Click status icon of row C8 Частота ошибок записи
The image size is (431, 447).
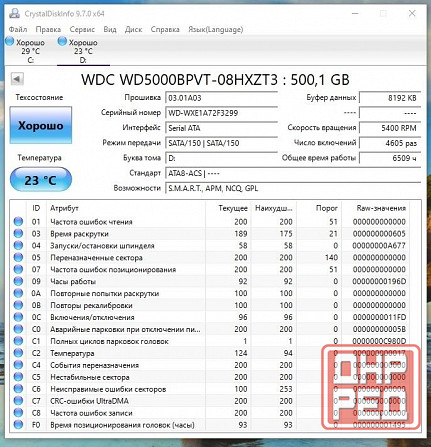(x=18, y=413)
